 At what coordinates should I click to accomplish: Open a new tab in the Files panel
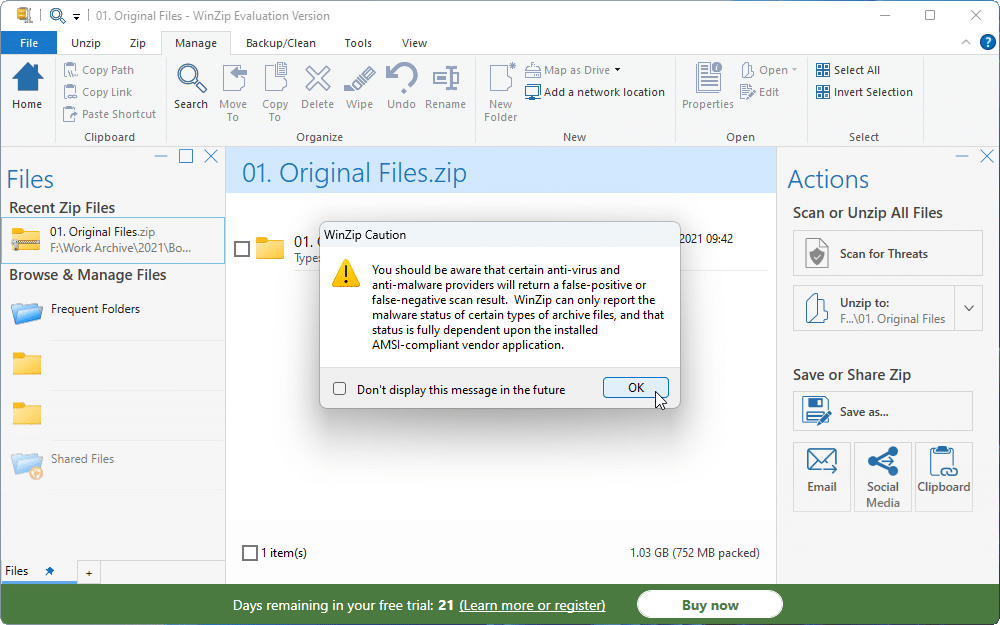coord(88,571)
